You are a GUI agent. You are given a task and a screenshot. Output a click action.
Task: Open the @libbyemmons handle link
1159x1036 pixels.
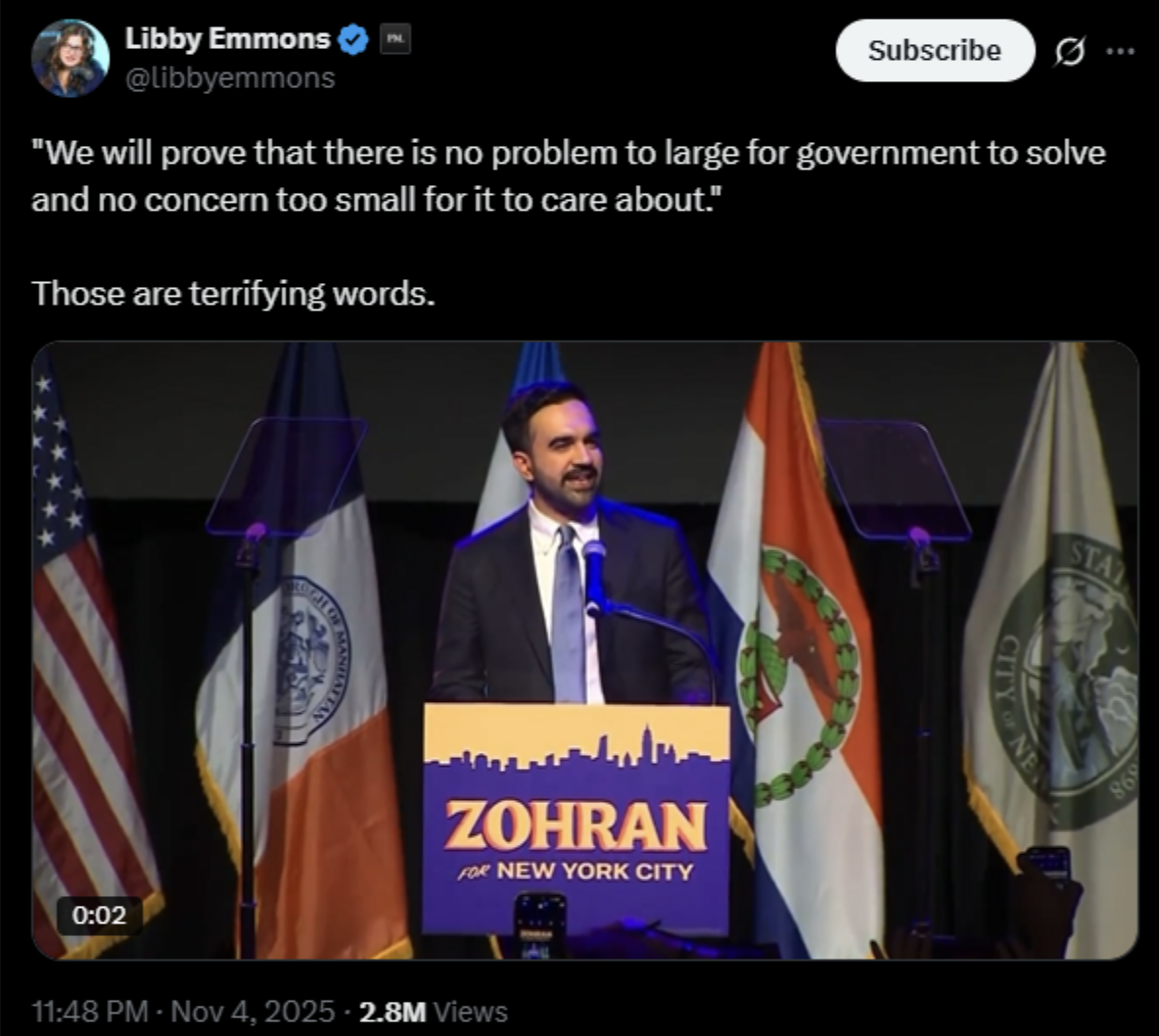[x=230, y=77]
